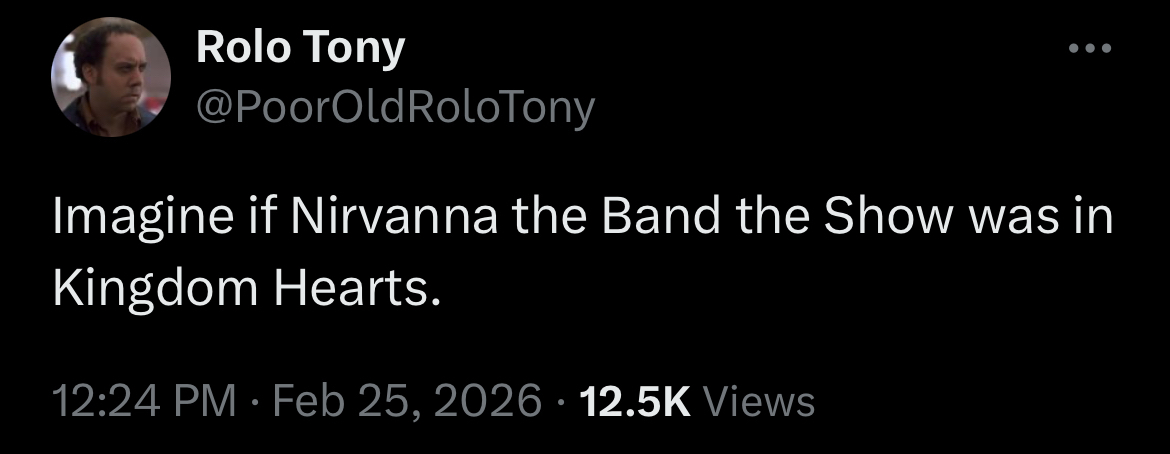Viewport: 1170px width, 454px height.
Task: Click the 12:24 PM timestamp
Action: [x=143, y=402]
